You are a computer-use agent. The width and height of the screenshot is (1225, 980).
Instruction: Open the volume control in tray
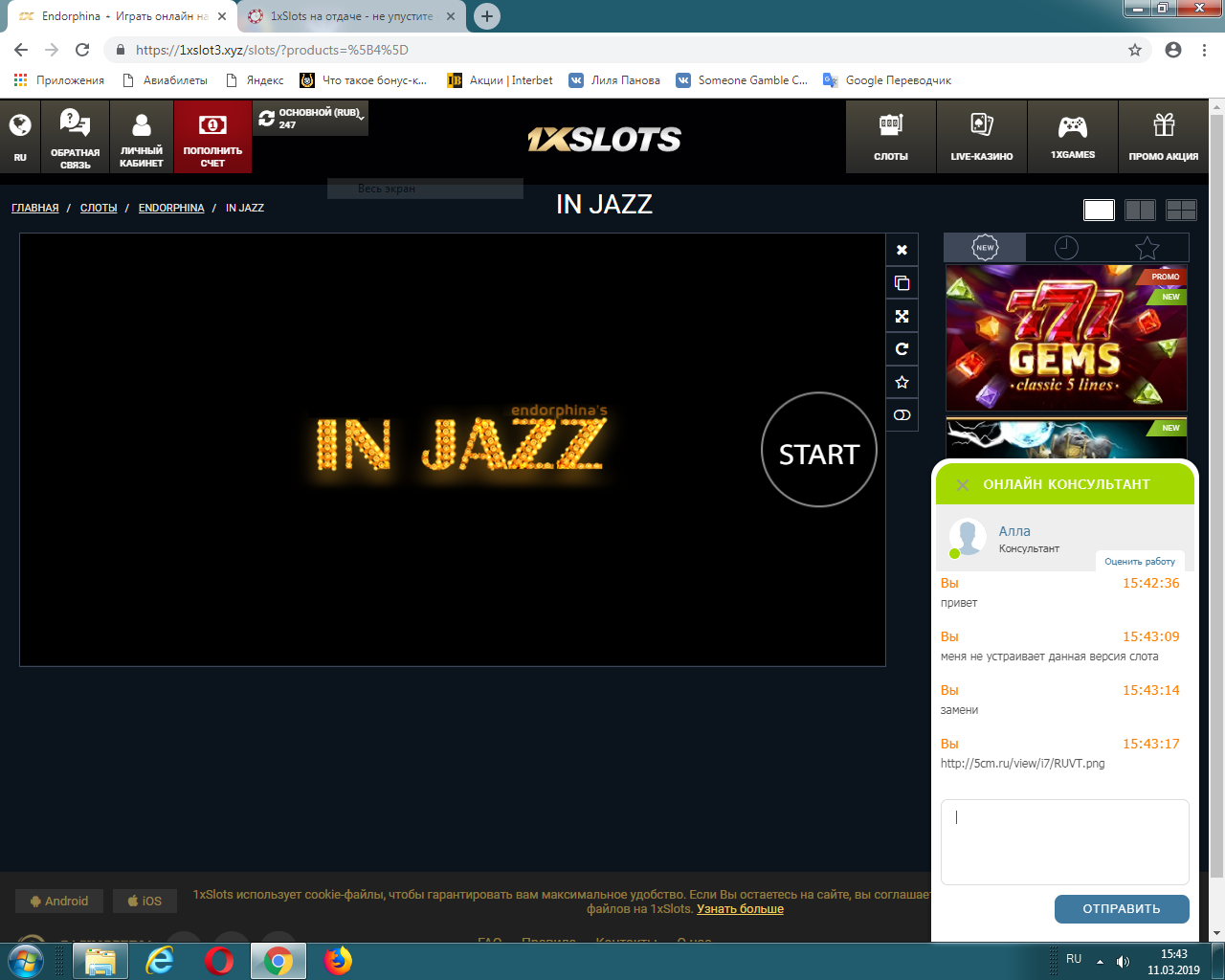1123,961
